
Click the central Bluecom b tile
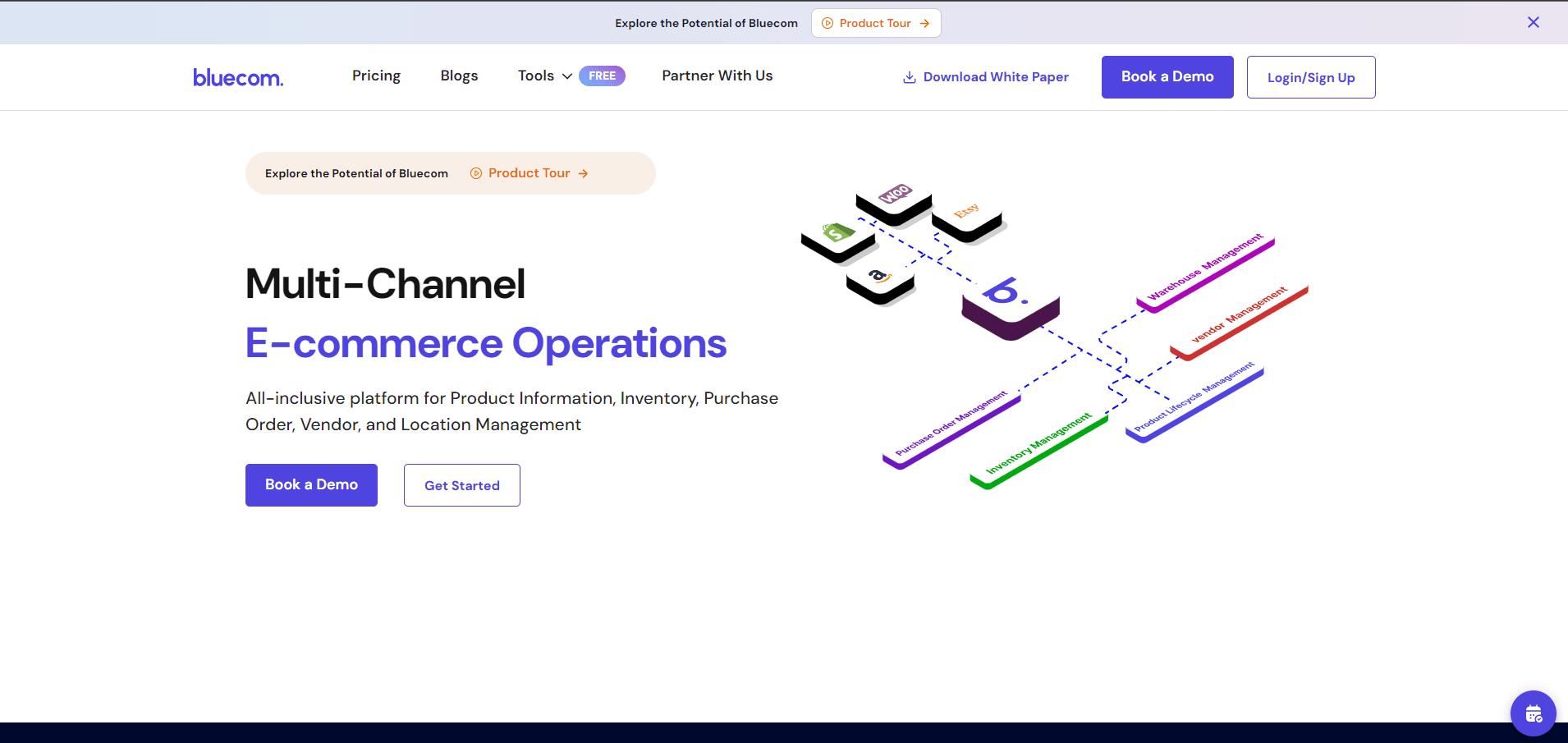[x=1011, y=306]
